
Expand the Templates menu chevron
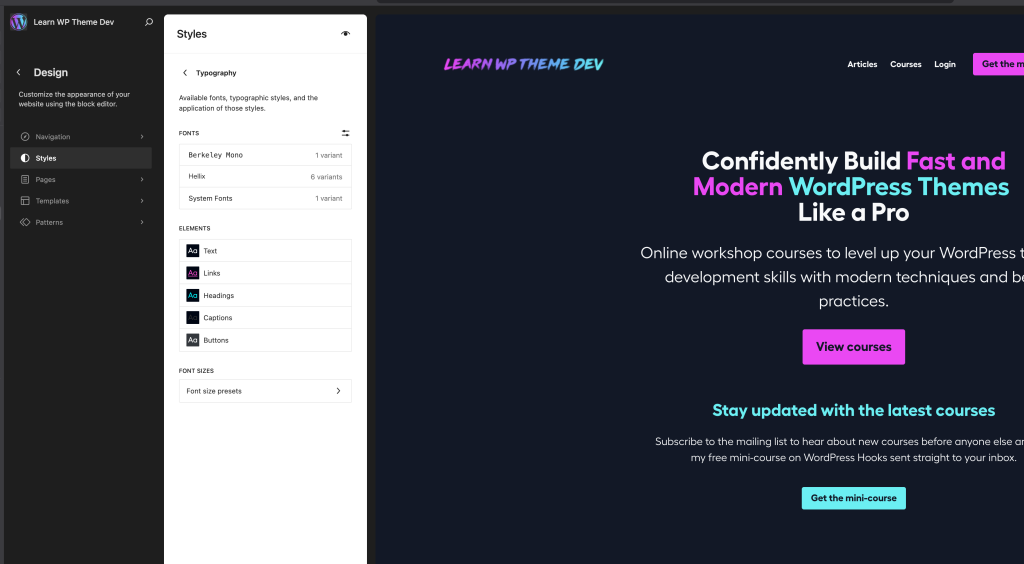pos(142,201)
